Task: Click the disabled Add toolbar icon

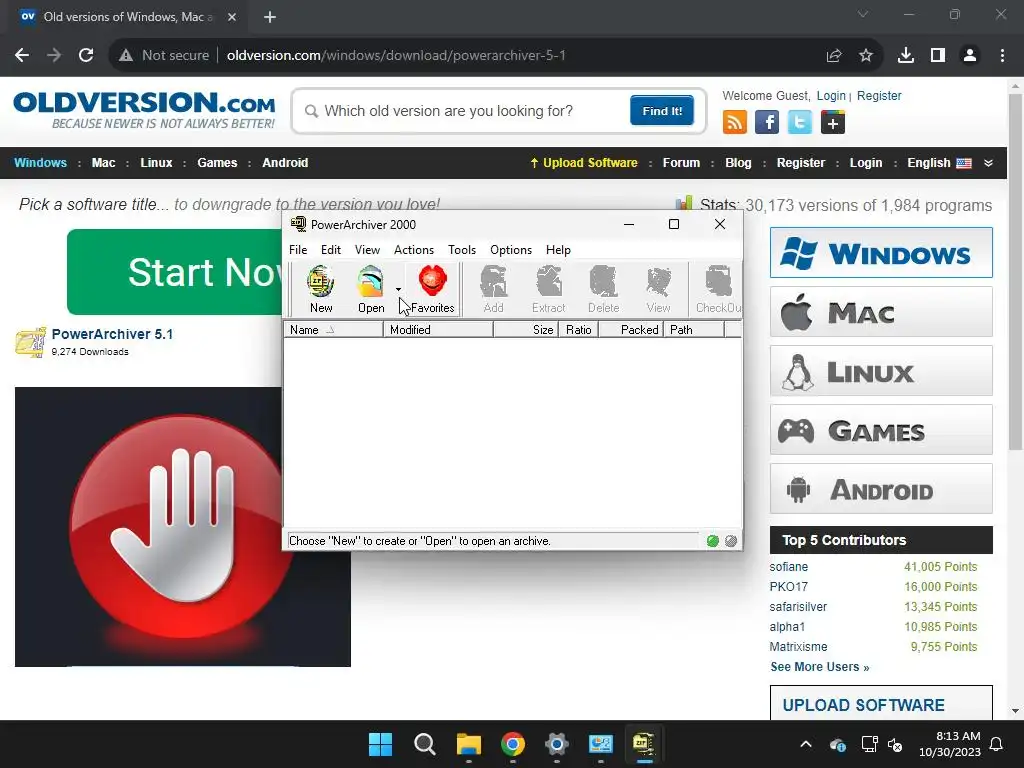Action: [493, 289]
